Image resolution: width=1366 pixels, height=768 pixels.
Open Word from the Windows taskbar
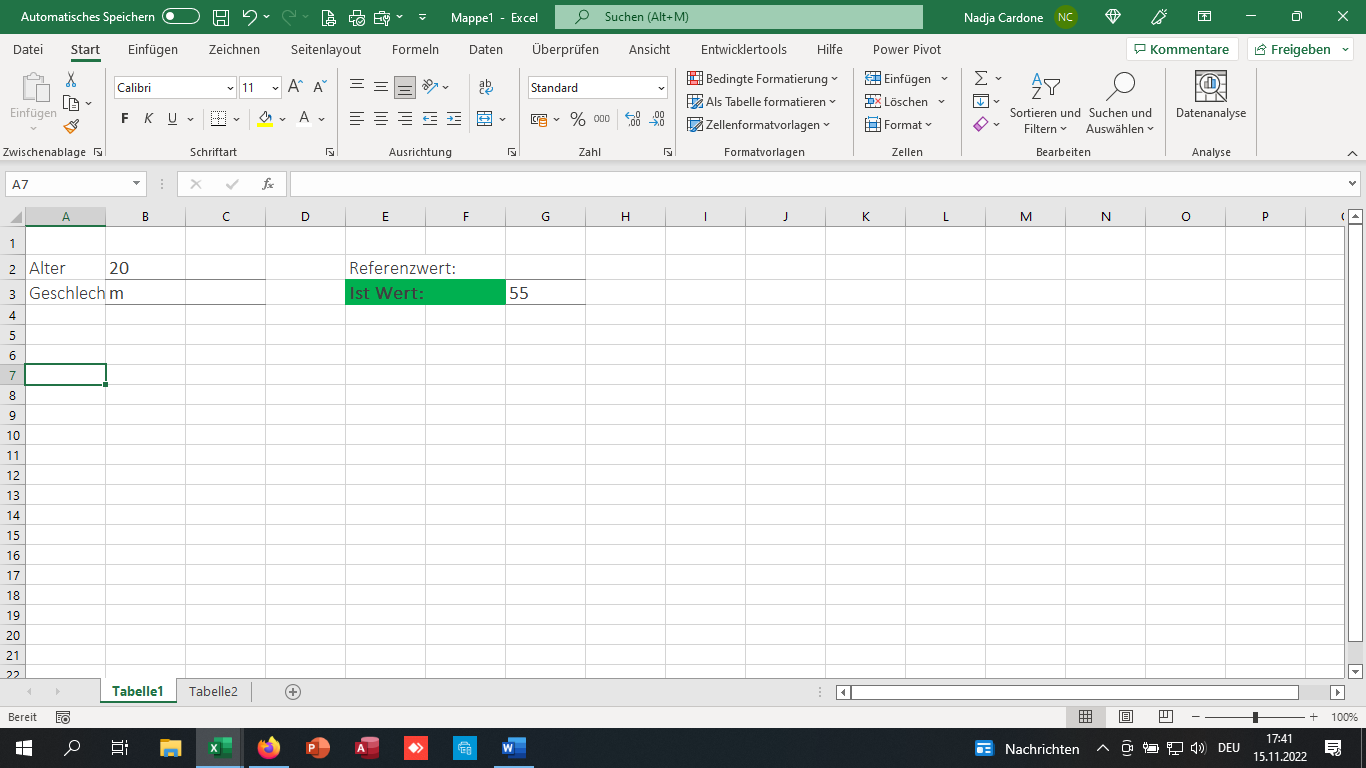click(x=513, y=747)
